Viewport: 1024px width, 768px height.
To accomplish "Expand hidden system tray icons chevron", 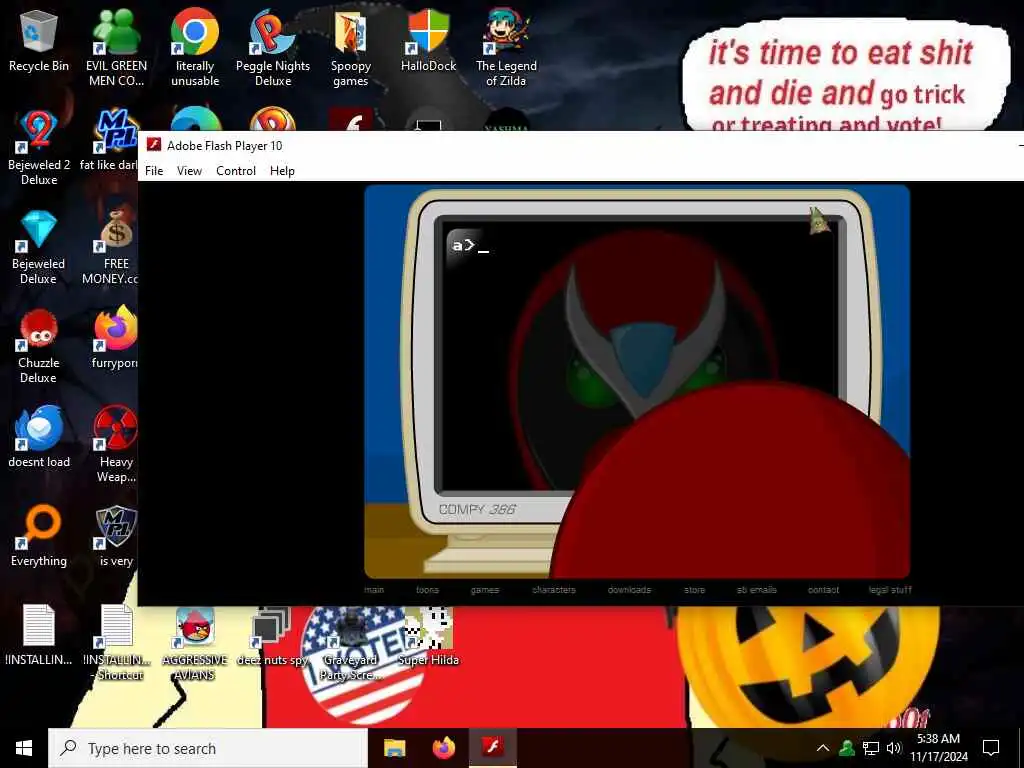I will 823,748.
